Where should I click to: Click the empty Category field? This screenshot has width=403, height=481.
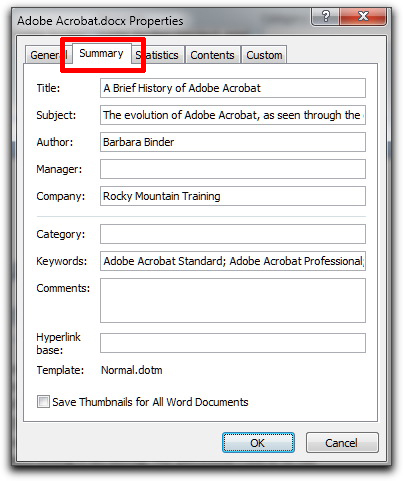[233, 234]
